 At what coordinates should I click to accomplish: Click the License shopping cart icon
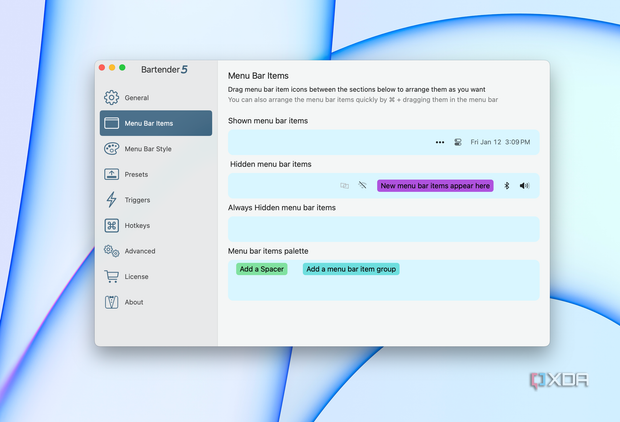112,276
